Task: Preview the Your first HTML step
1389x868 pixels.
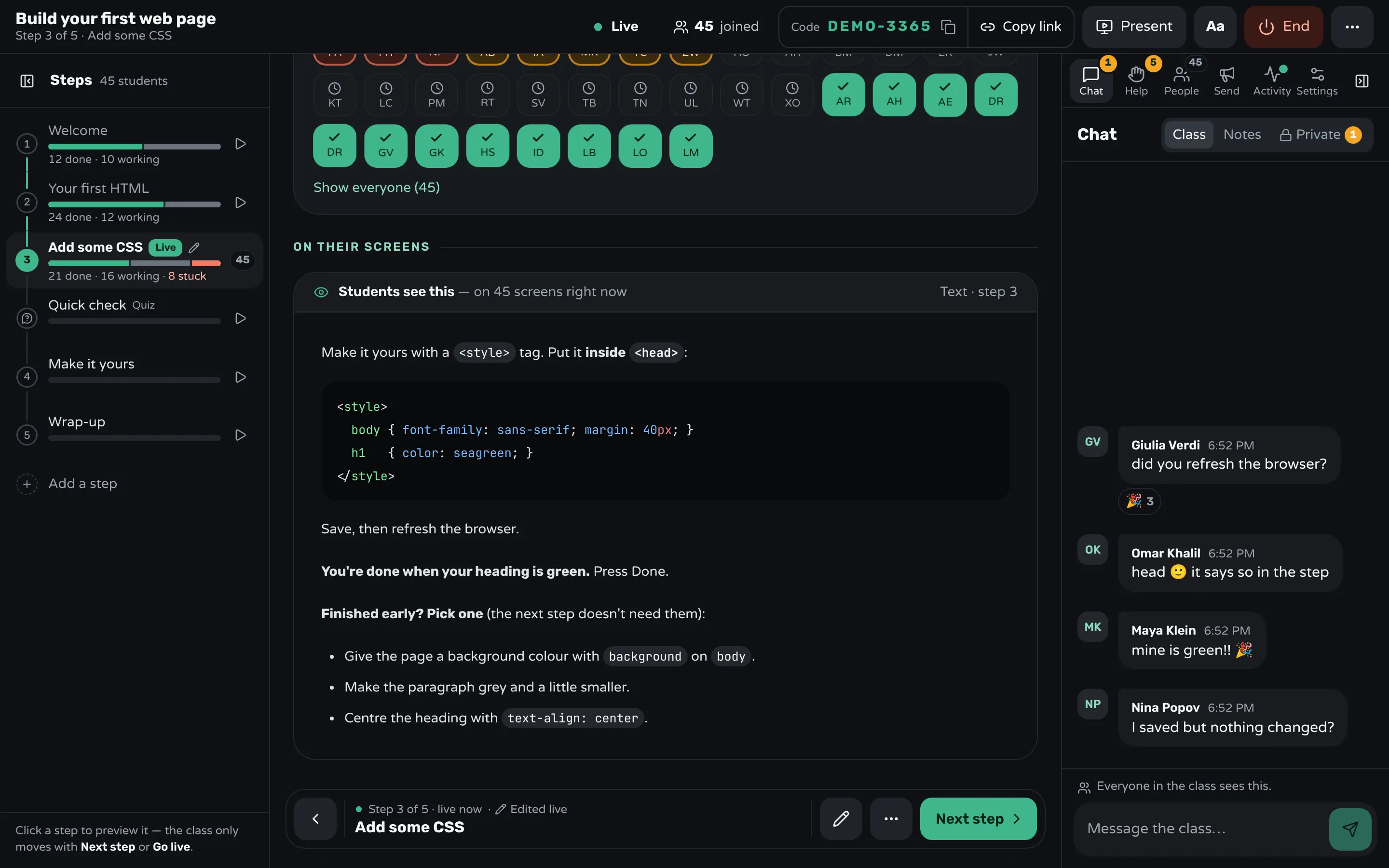Action: [x=241, y=203]
